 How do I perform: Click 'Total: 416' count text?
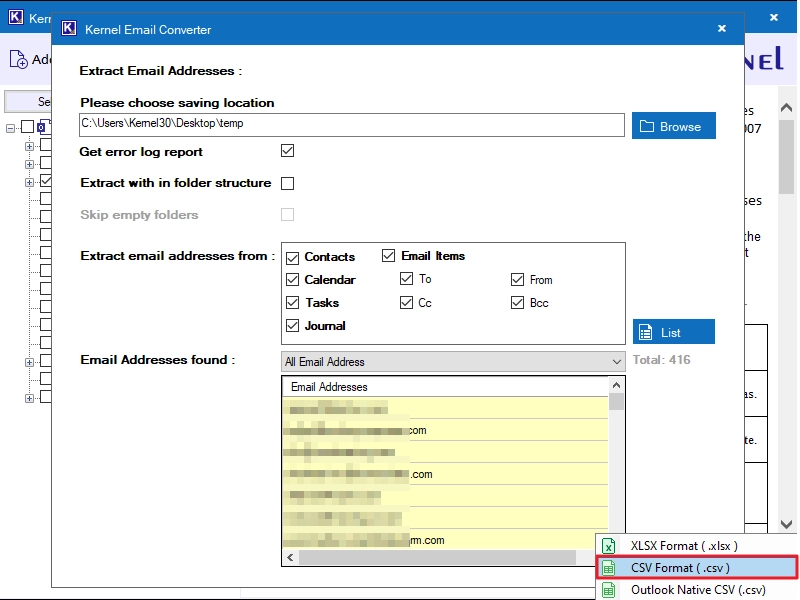661,360
